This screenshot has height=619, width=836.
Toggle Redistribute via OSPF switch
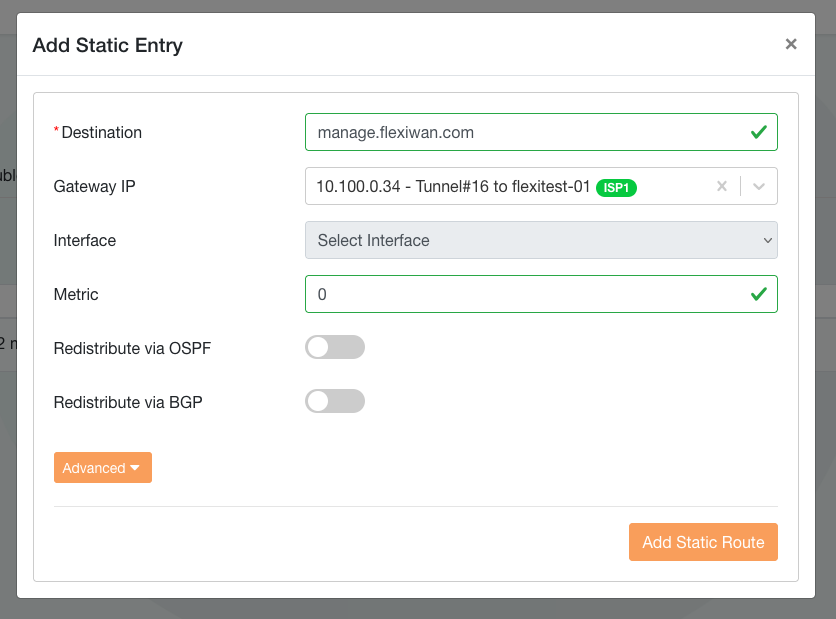coord(335,348)
